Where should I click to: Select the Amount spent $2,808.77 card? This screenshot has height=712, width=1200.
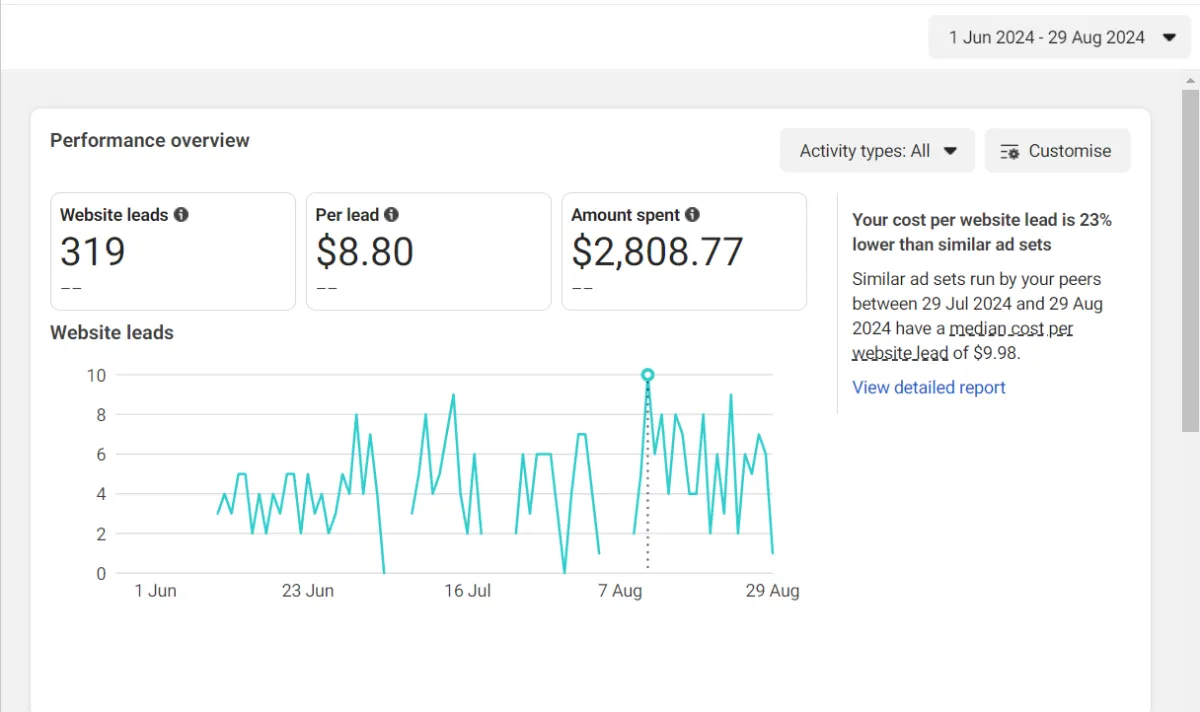pyautogui.click(x=684, y=252)
